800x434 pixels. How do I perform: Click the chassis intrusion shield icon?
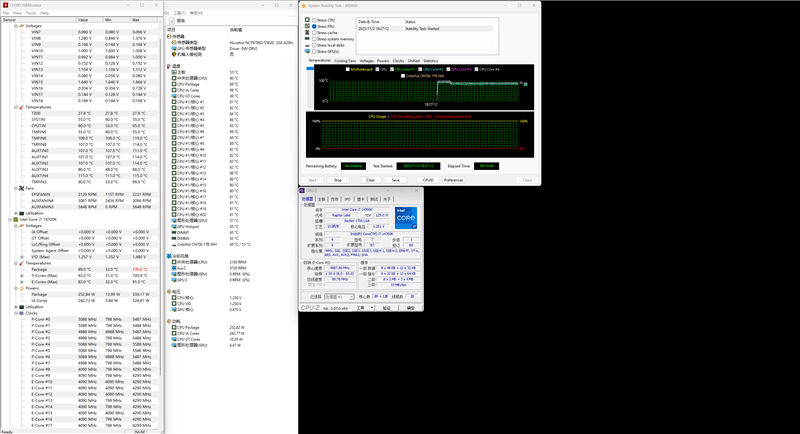coord(174,54)
